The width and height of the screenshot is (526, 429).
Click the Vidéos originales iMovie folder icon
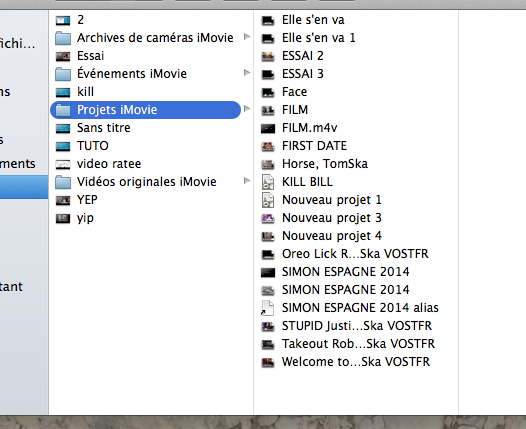pyautogui.click(x=63, y=182)
